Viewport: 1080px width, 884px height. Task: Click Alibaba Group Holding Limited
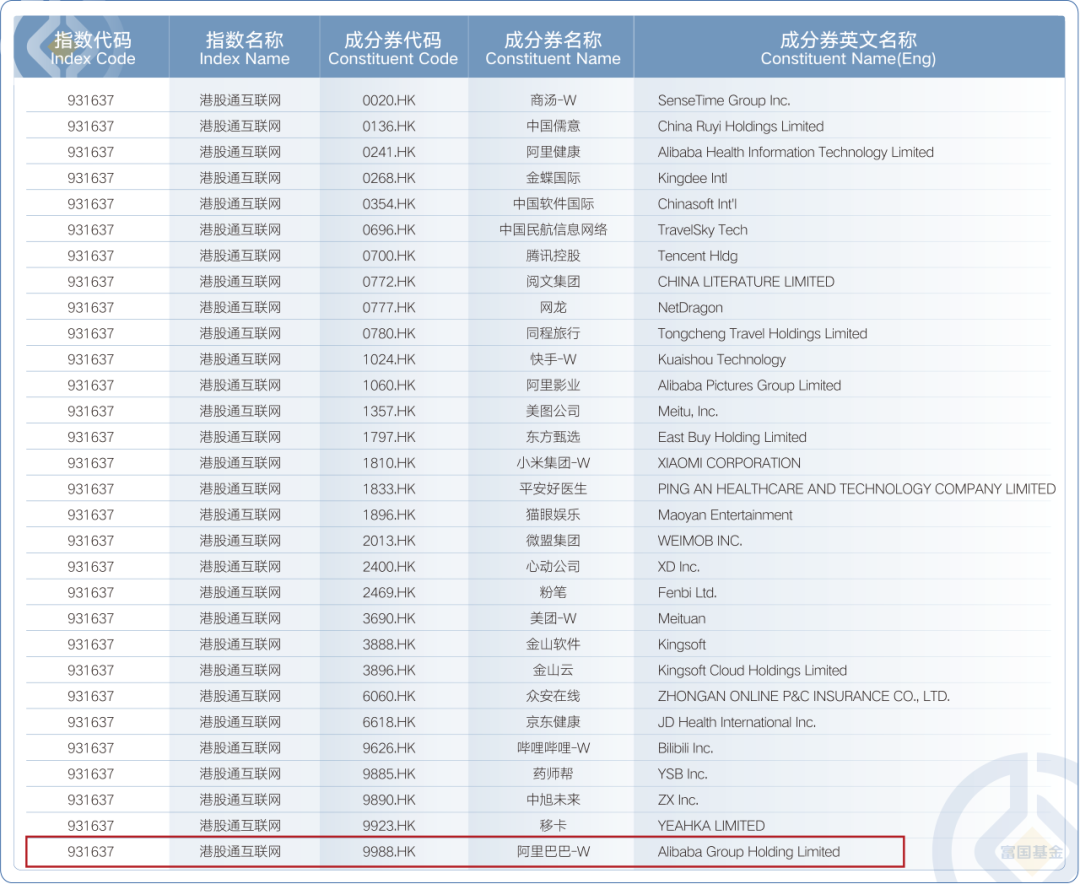pos(749,852)
